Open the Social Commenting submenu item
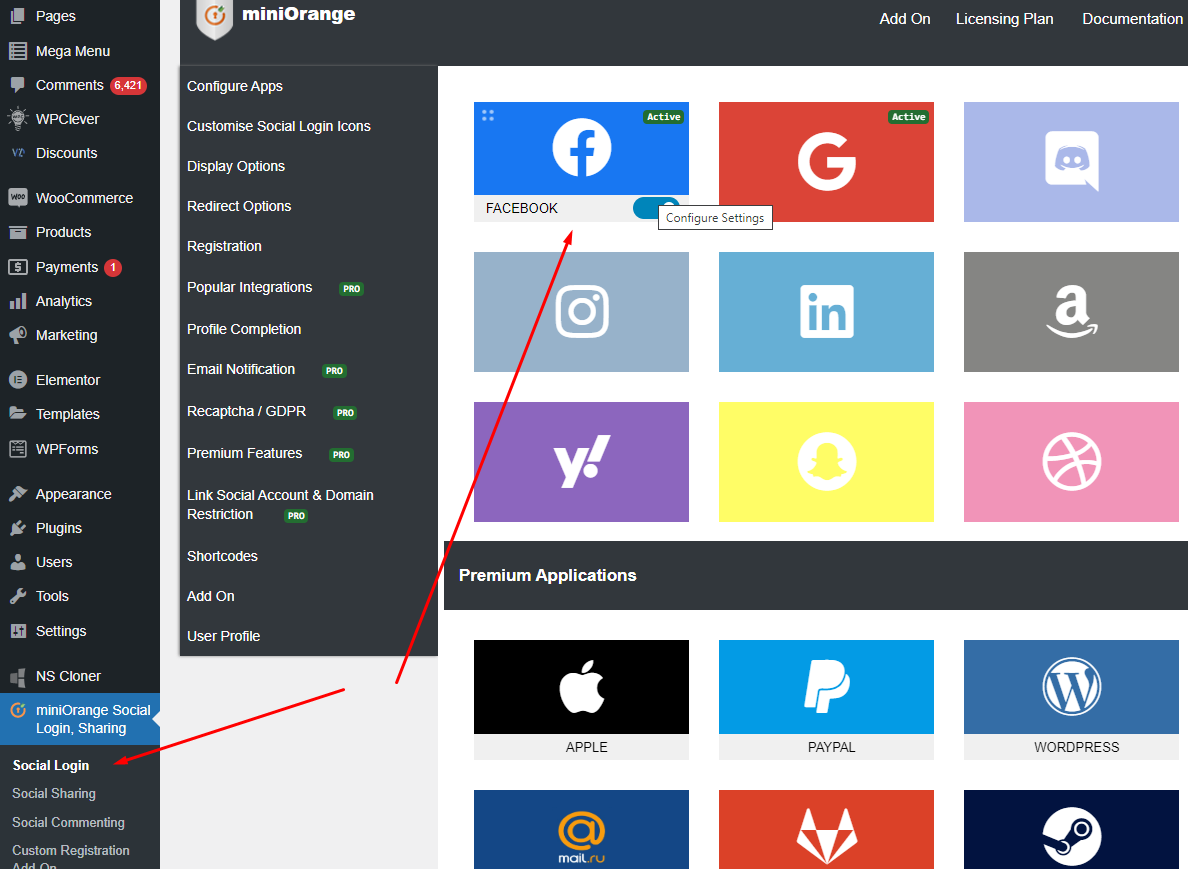Screen dimensions: 1188x869 click(68, 822)
